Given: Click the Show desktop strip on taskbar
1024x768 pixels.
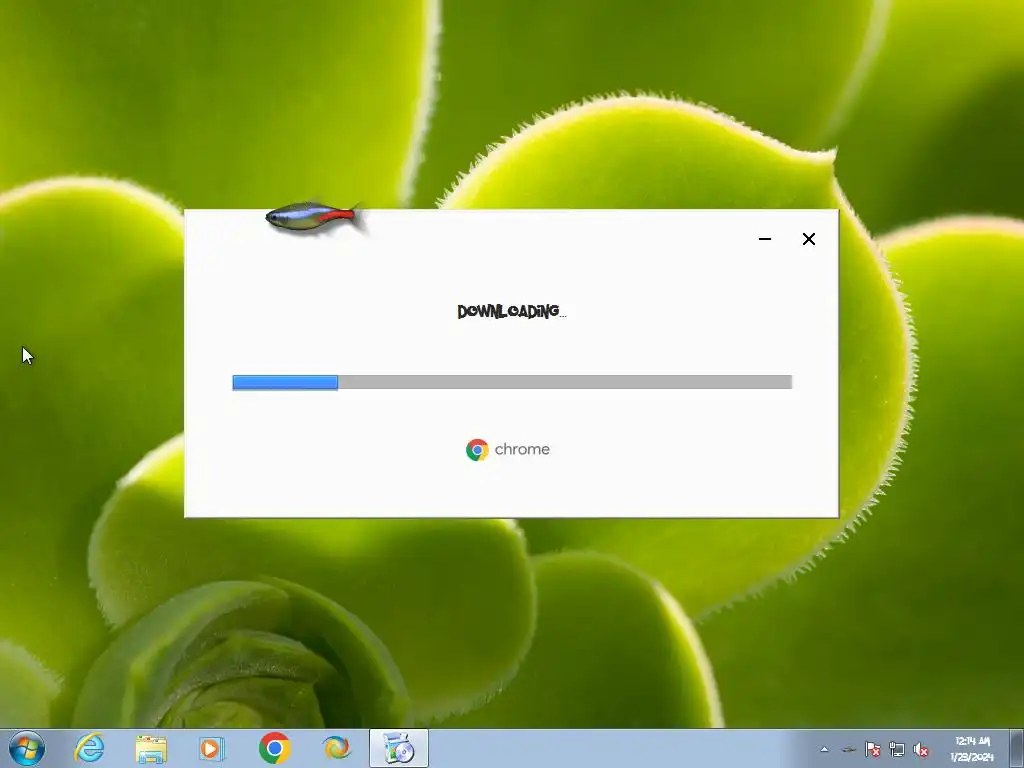Looking at the screenshot, I should point(1017,748).
